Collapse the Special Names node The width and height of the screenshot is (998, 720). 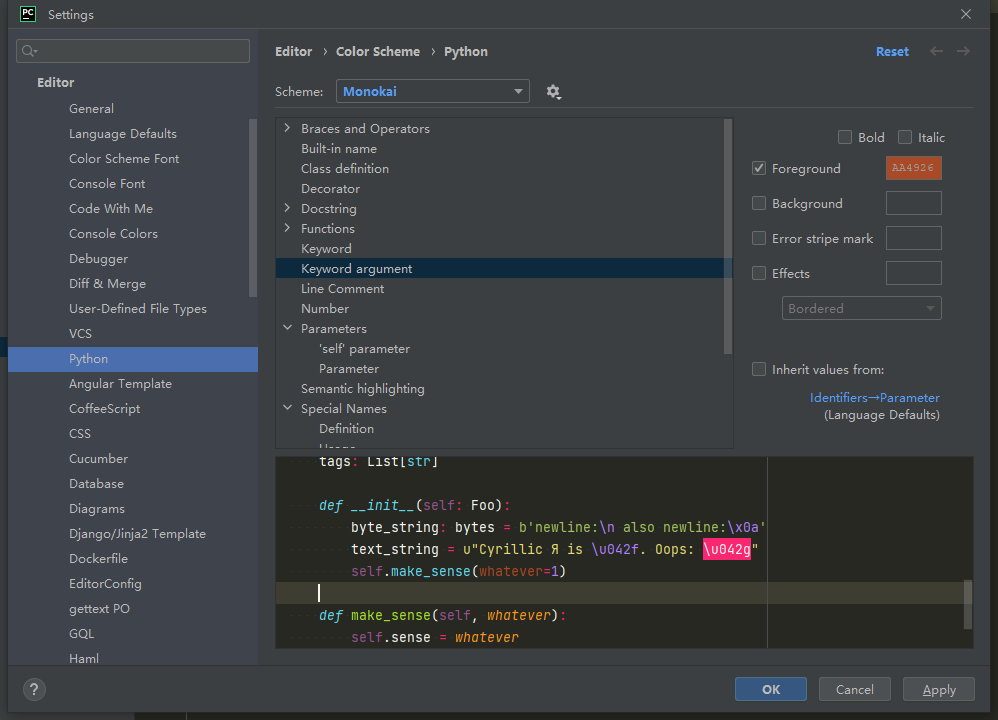[288, 408]
